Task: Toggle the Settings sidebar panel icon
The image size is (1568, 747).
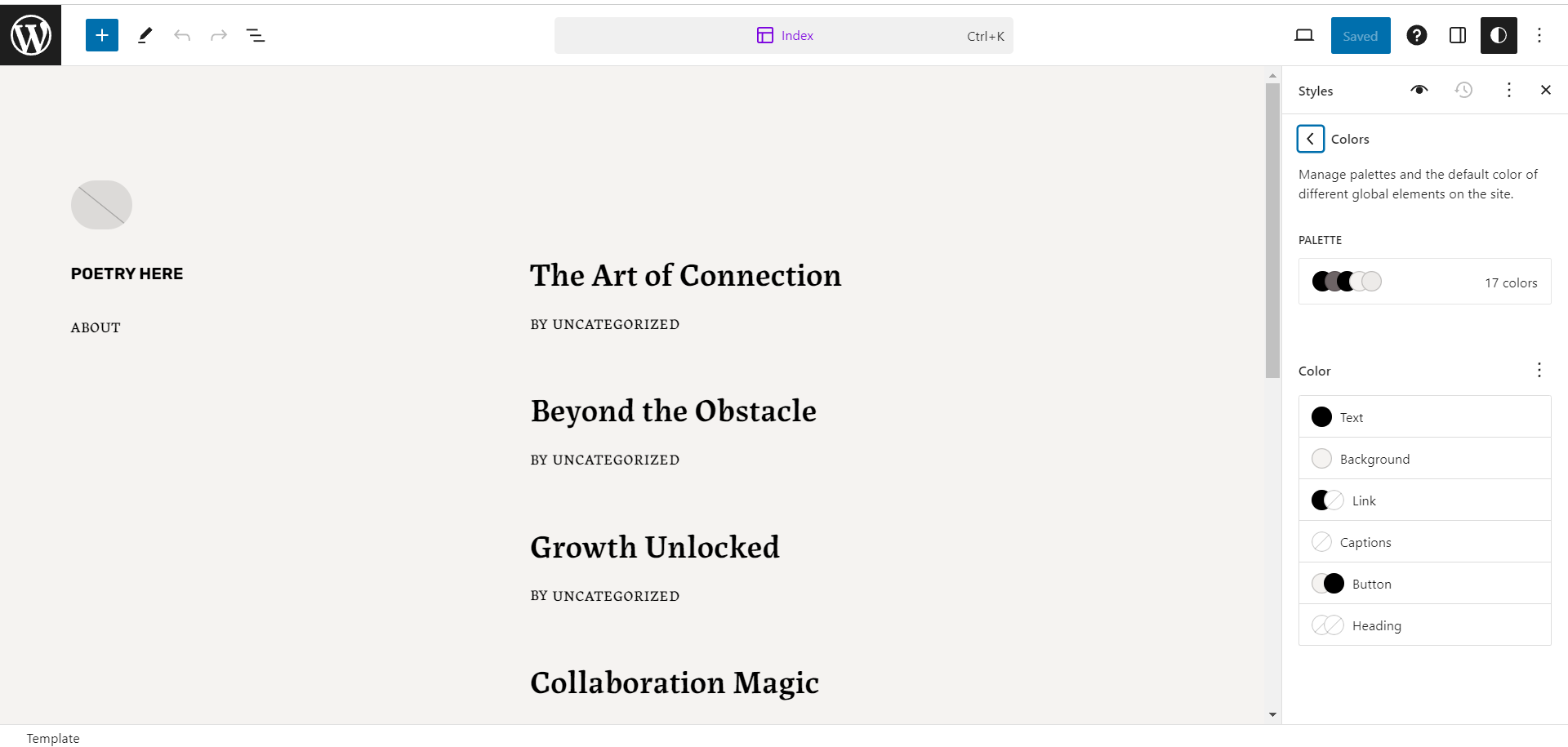Action: [x=1458, y=35]
